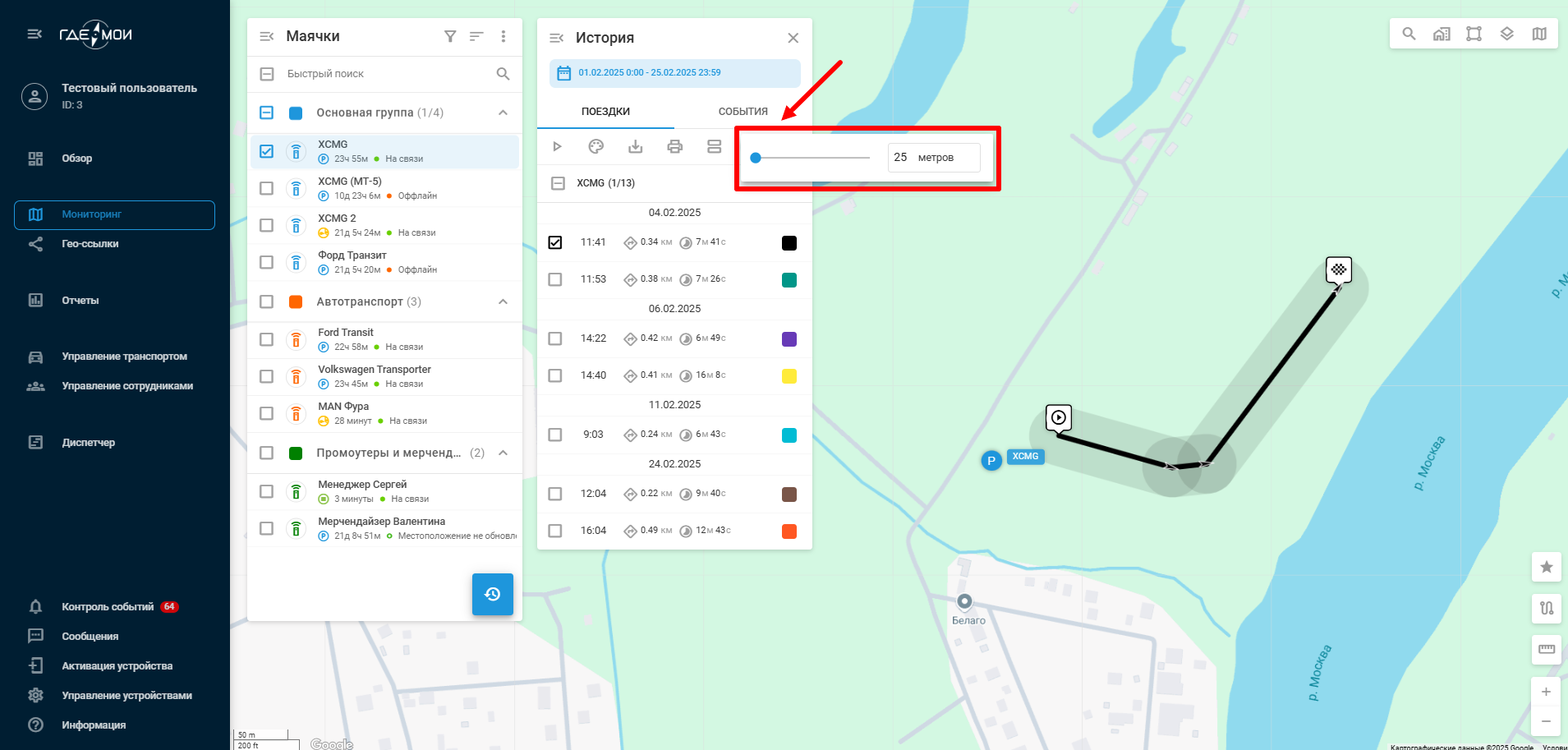Switch to the СОБЫТИЯ tab
Screen dimensions: 1568x750
(x=743, y=112)
